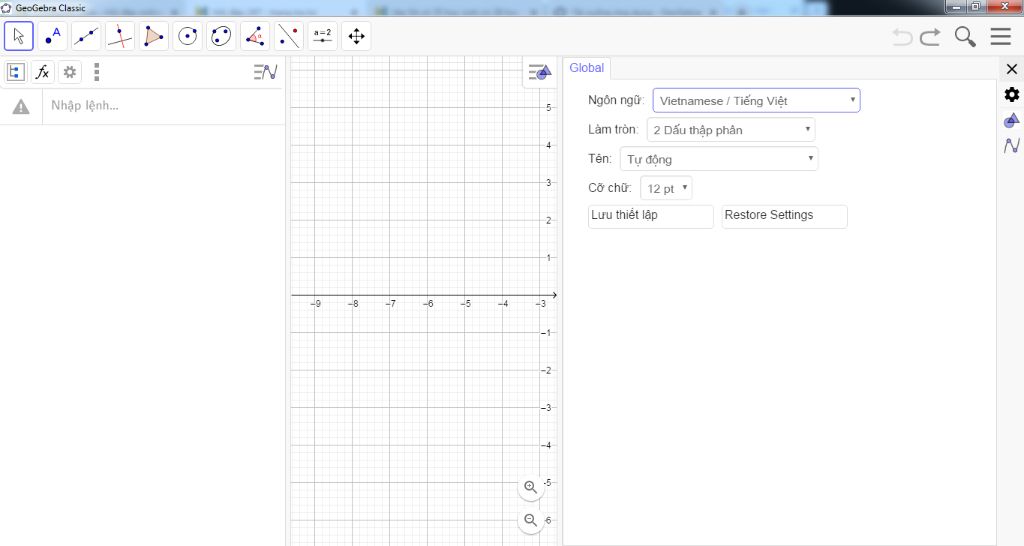Select the Point tool
This screenshot has height=546, width=1024.
pos(53,36)
